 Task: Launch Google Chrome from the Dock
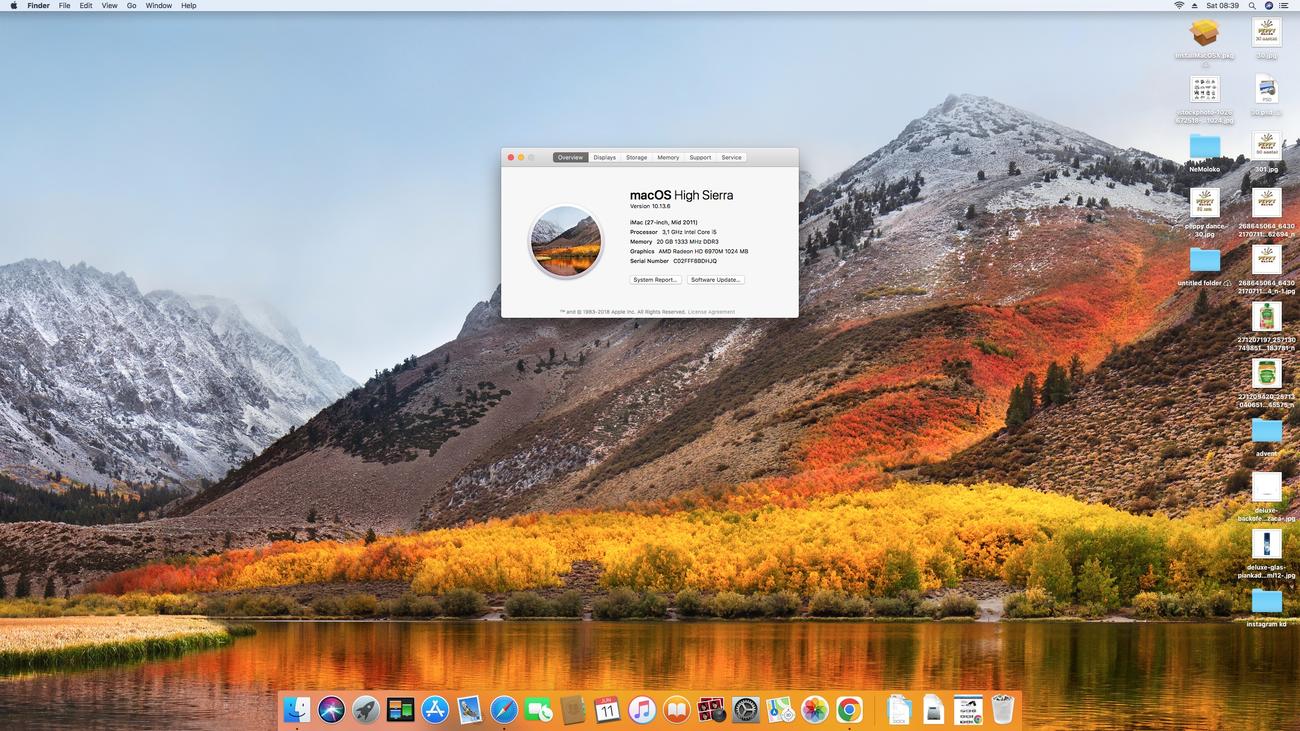[x=849, y=710]
